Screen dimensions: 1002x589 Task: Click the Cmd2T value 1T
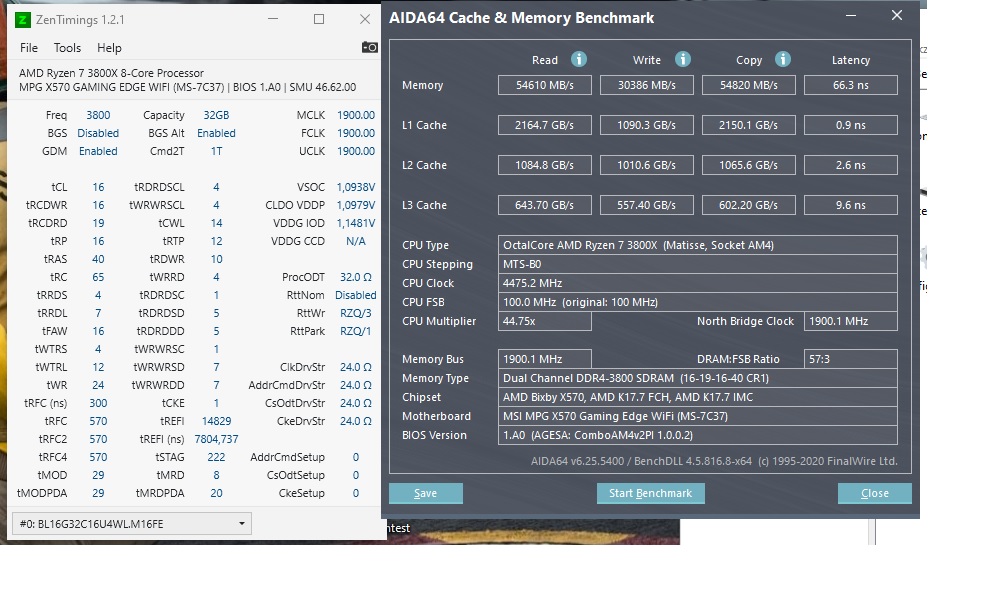tap(216, 151)
